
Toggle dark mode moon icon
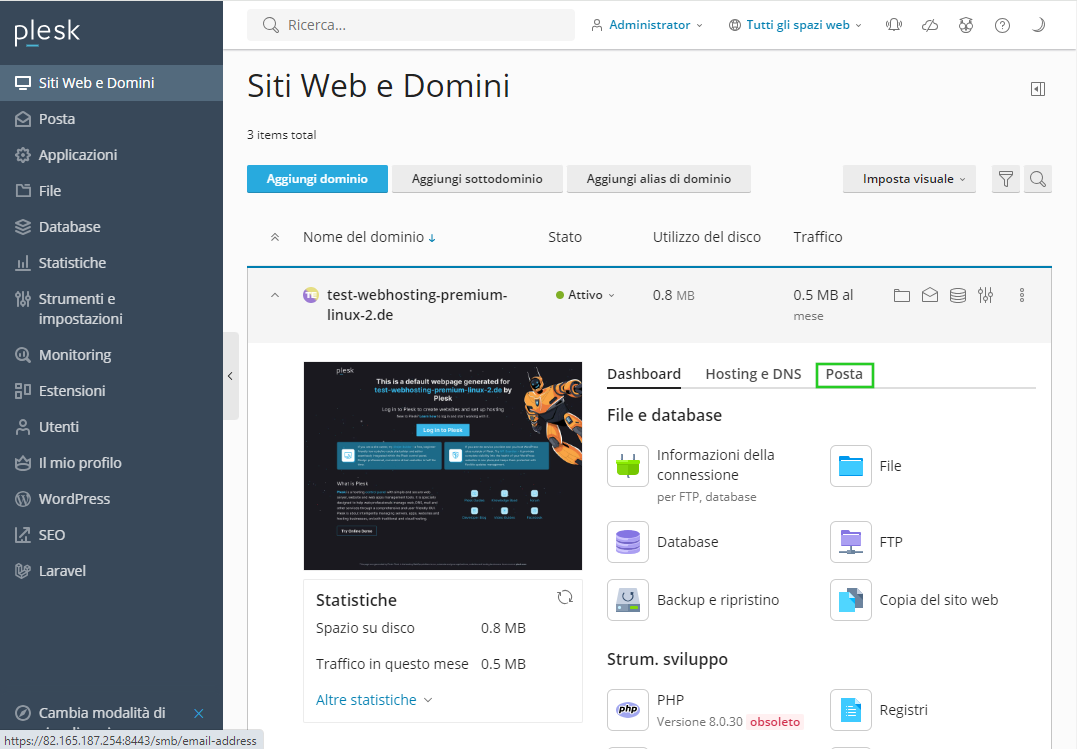(x=1039, y=25)
